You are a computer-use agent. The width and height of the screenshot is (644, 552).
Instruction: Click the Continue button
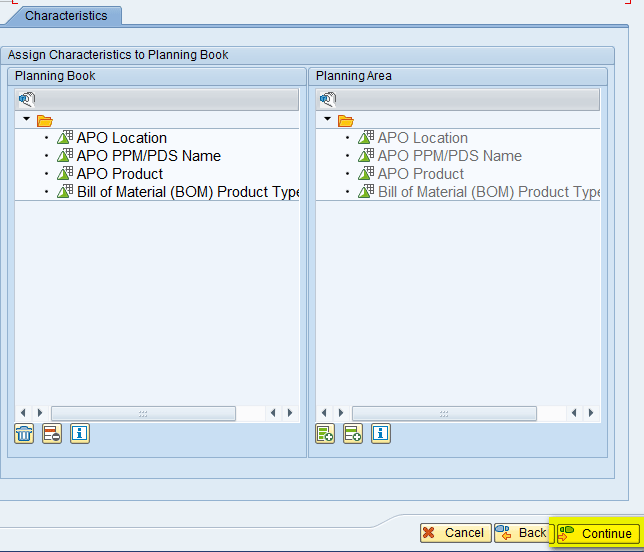click(x=598, y=533)
